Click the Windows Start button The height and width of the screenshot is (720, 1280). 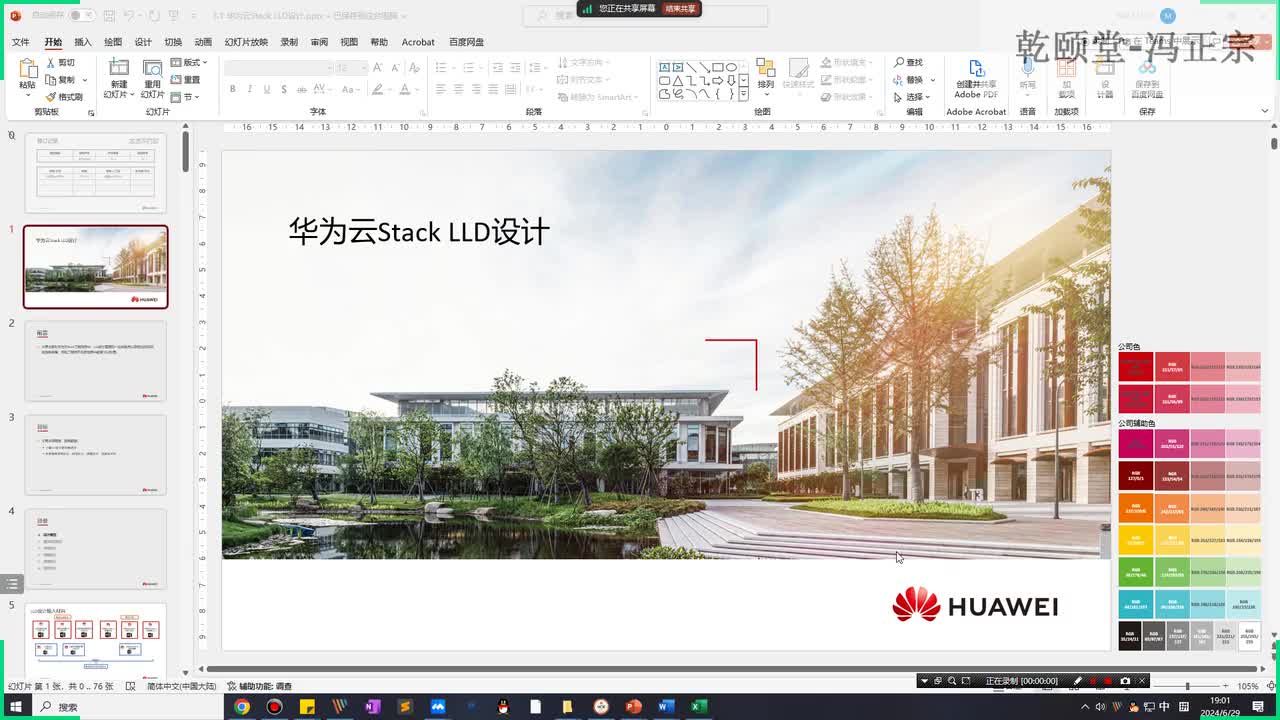click(17, 707)
